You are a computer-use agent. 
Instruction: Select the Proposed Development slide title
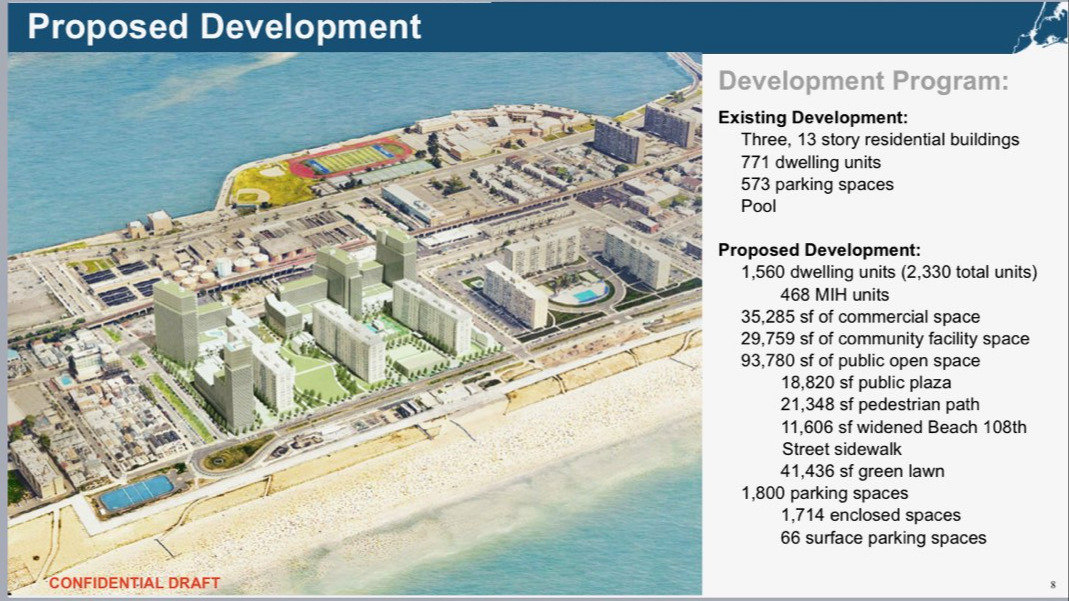click(x=224, y=27)
